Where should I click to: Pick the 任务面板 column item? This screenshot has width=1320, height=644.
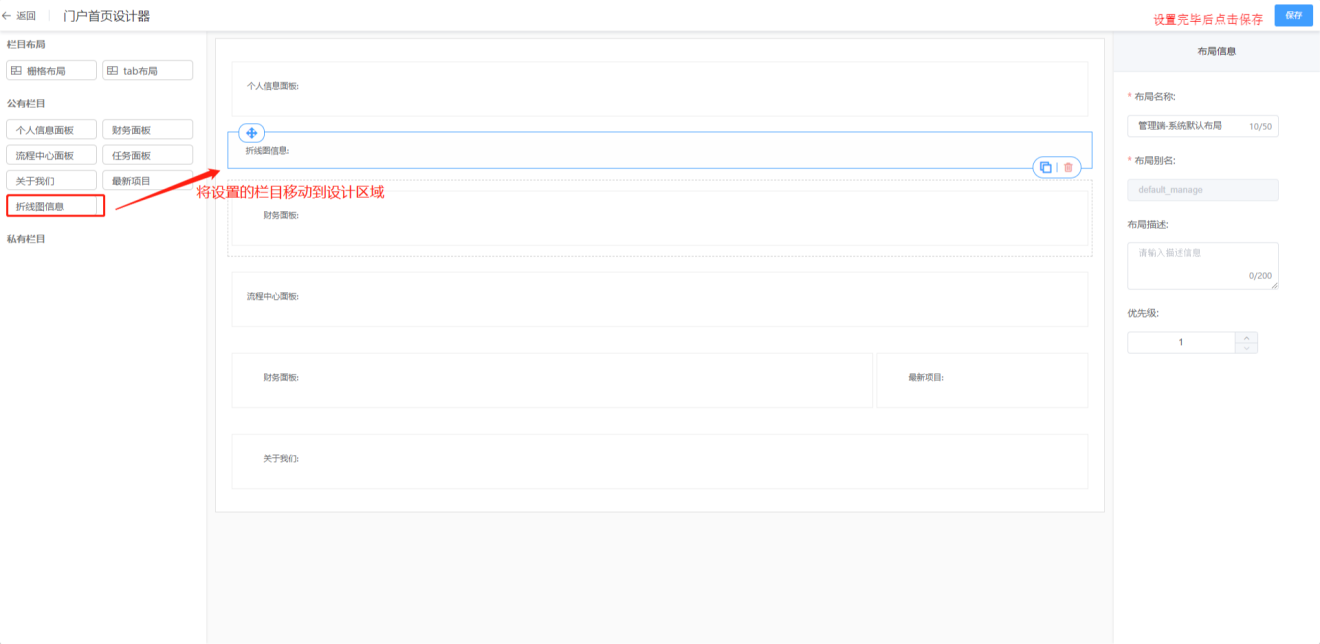tap(147, 155)
